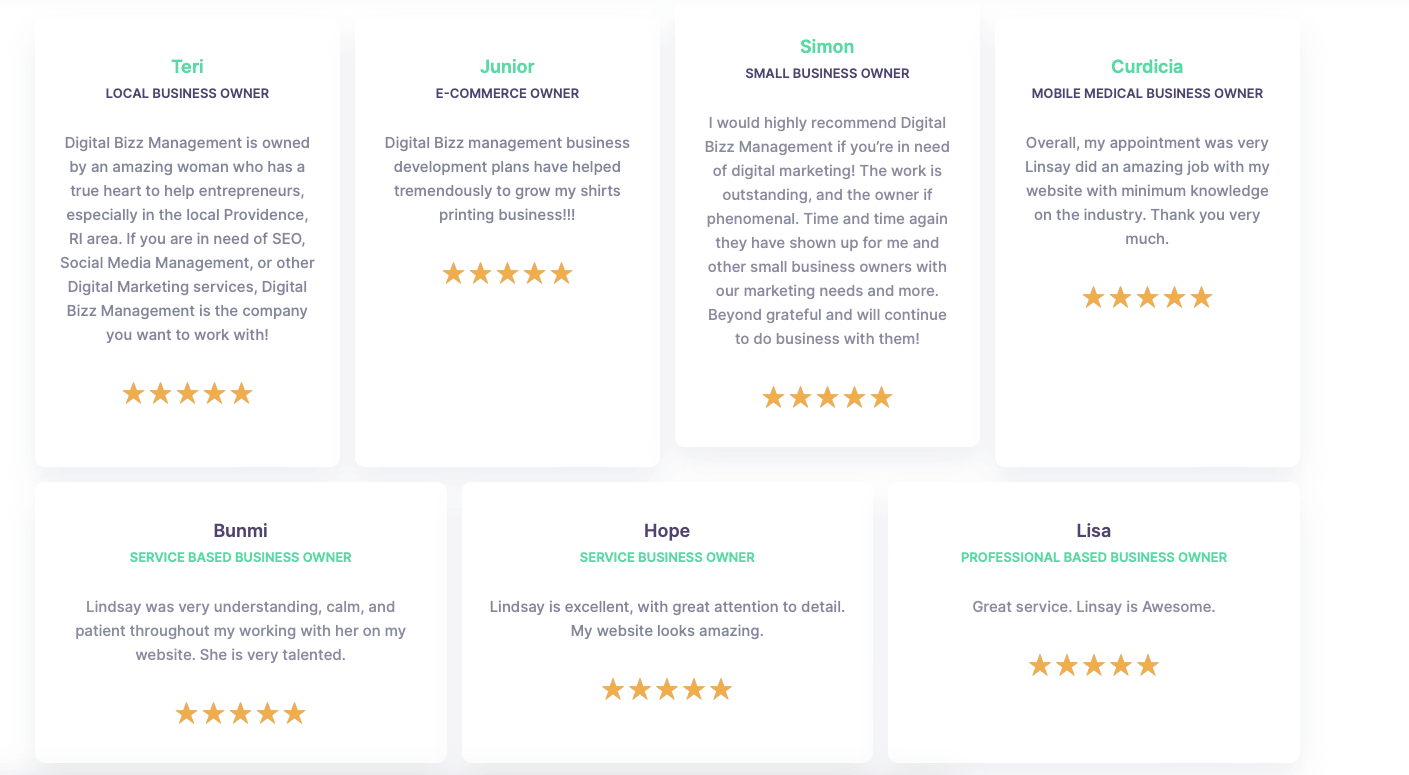Click the first star in Curdicia's rating

pos(1093,298)
